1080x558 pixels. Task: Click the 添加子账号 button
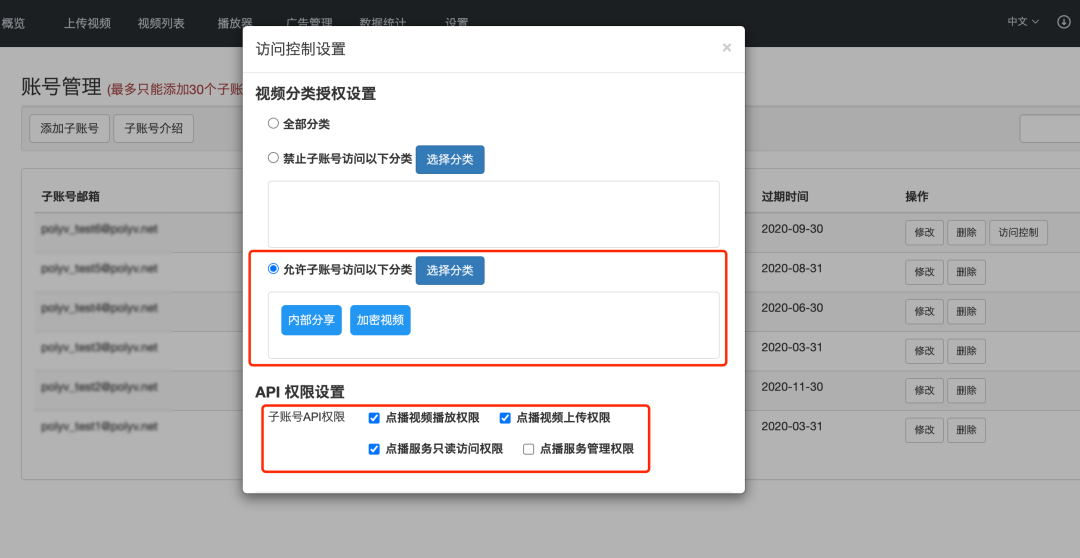click(x=69, y=129)
